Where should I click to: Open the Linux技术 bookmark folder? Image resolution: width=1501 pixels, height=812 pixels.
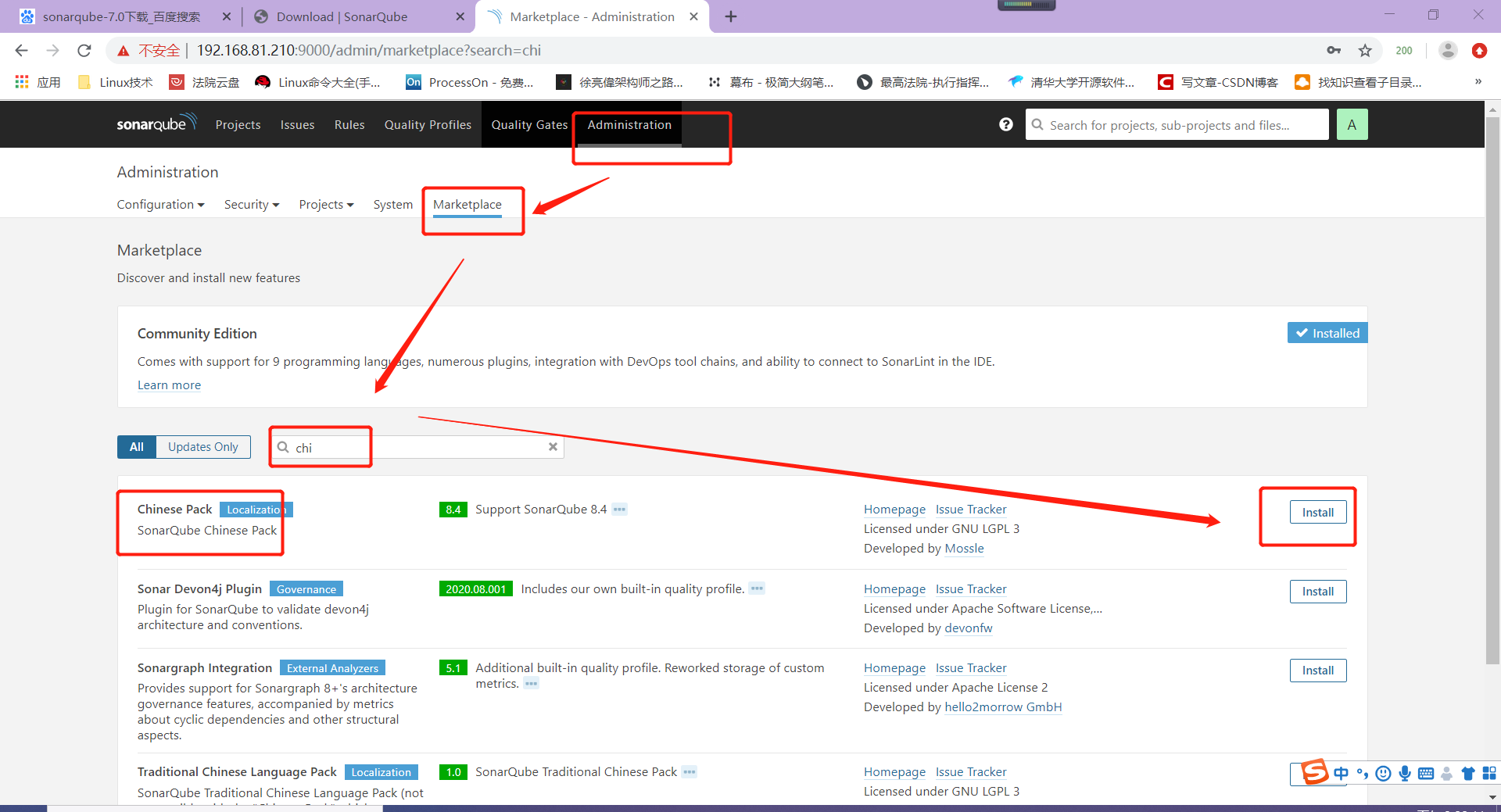[116, 82]
